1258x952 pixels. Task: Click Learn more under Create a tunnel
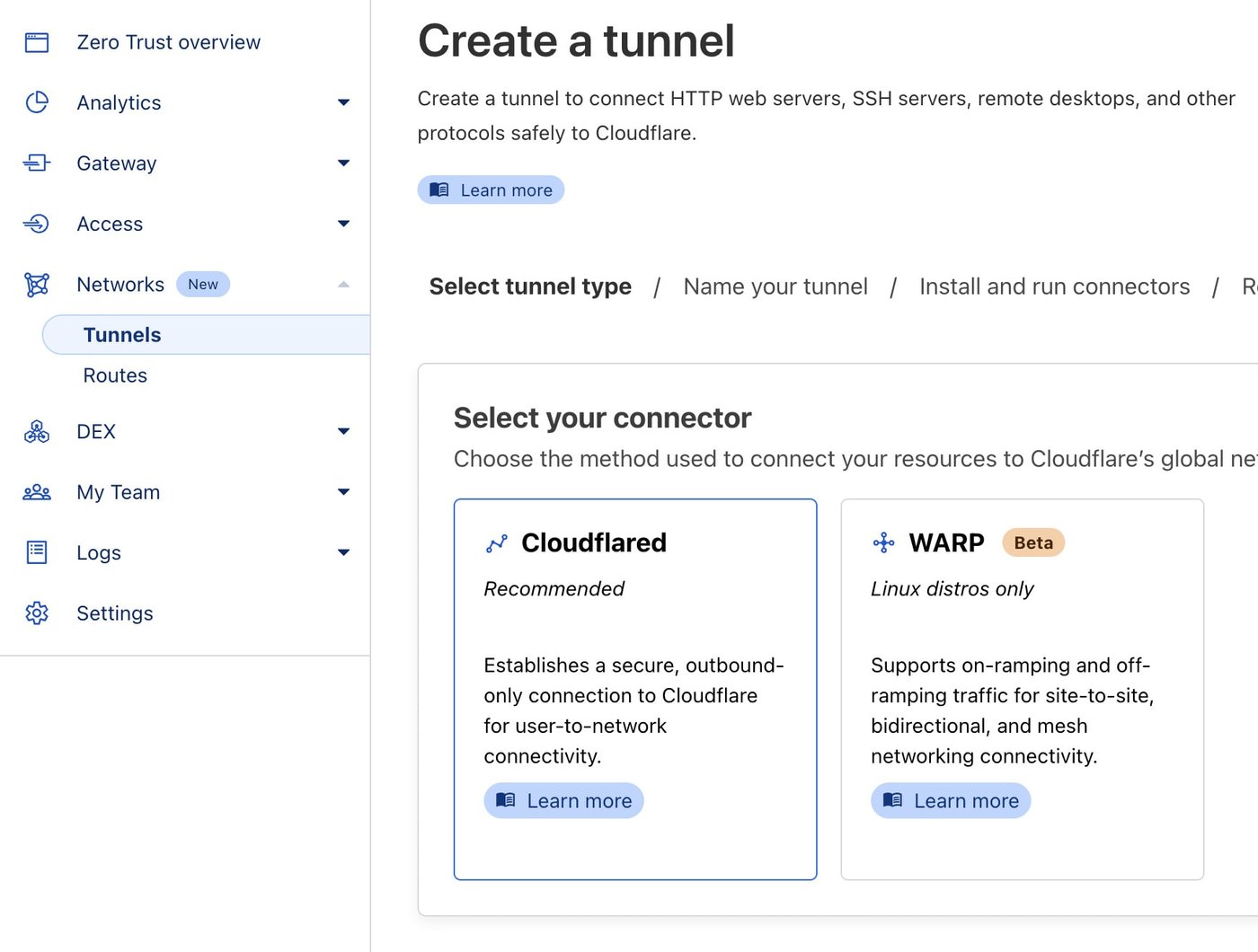(x=491, y=190)
